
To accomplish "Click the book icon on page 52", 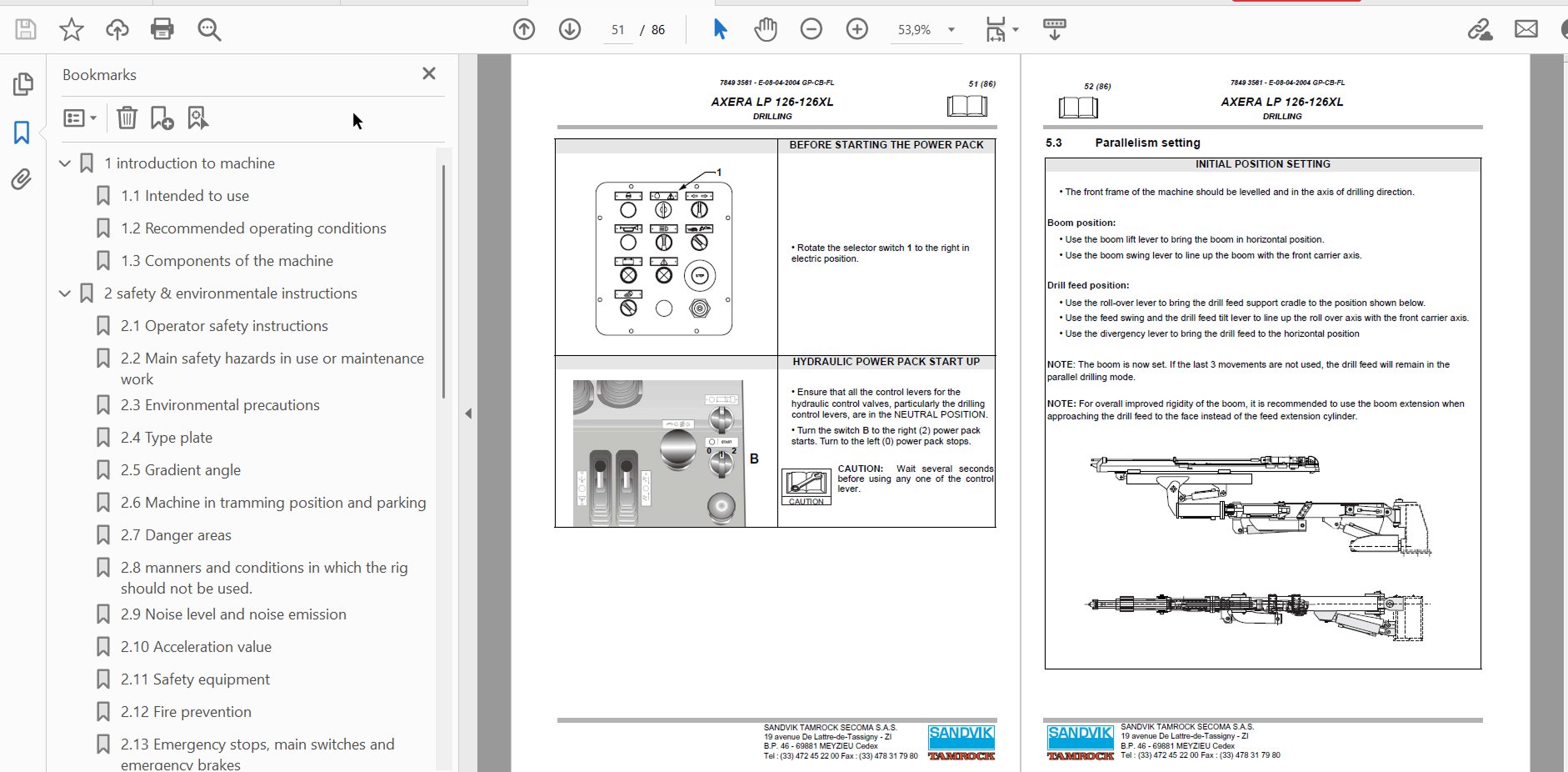I will click(x=1078, y=108).
